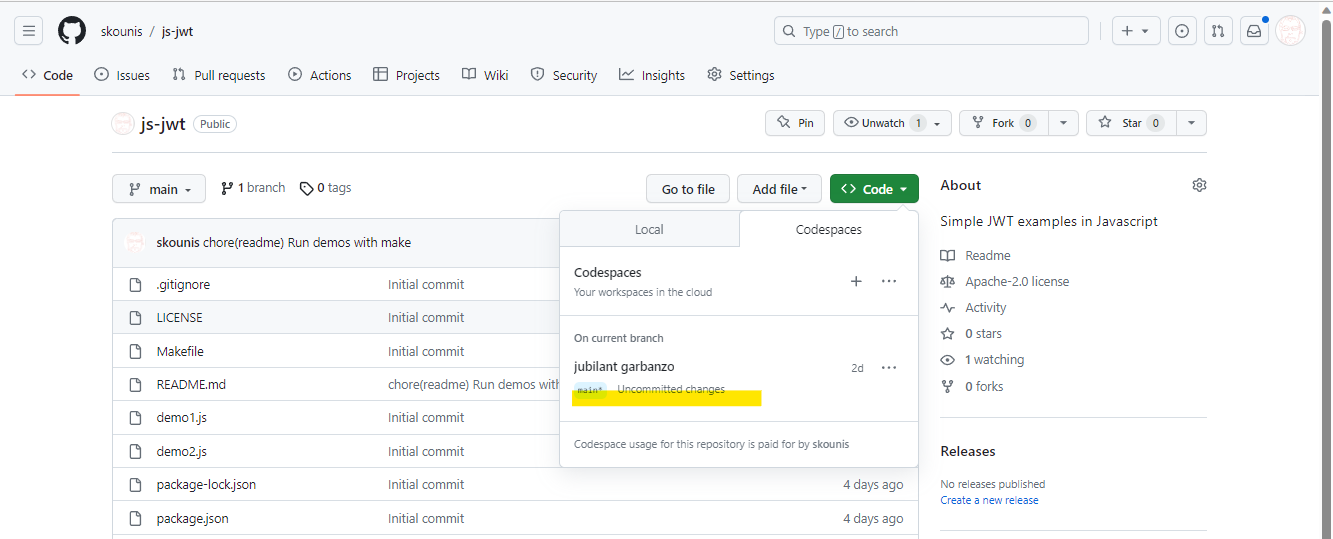Image resolution: width=1333 pixels, height=539 pixels.
Task: Open the jubilant garbanzo codespace
Action: 624,367
